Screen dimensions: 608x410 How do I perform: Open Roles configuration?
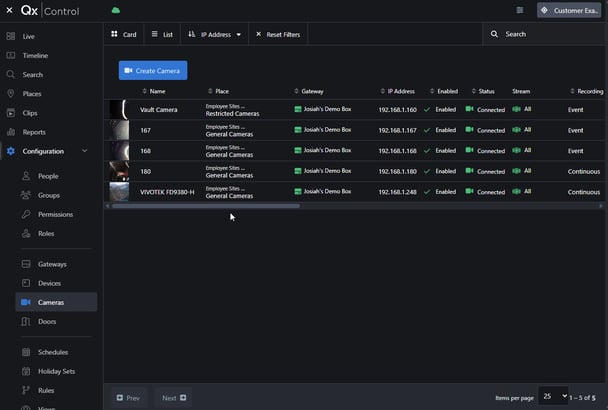(x=46, y=234)
